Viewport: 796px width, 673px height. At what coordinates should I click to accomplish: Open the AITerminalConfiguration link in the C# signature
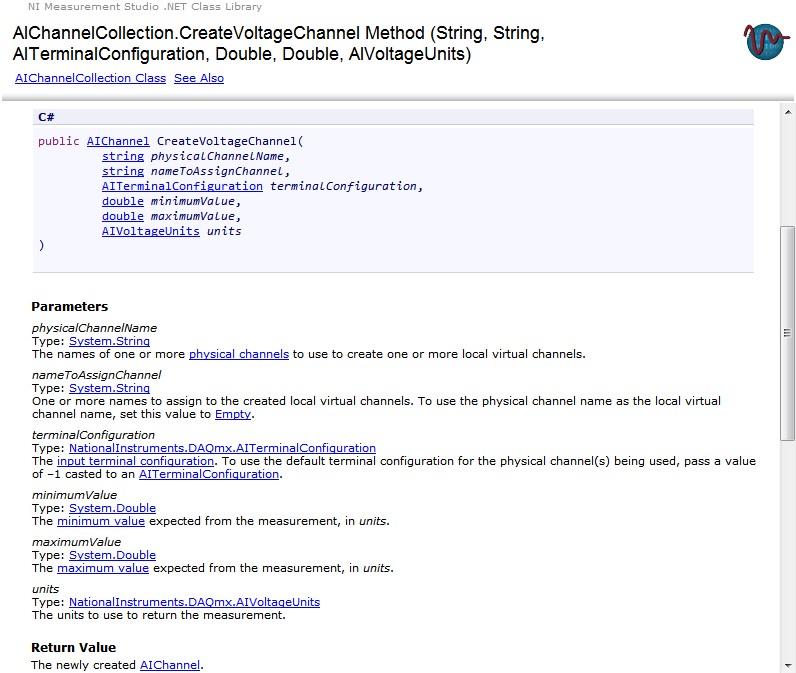coord(182,186)
